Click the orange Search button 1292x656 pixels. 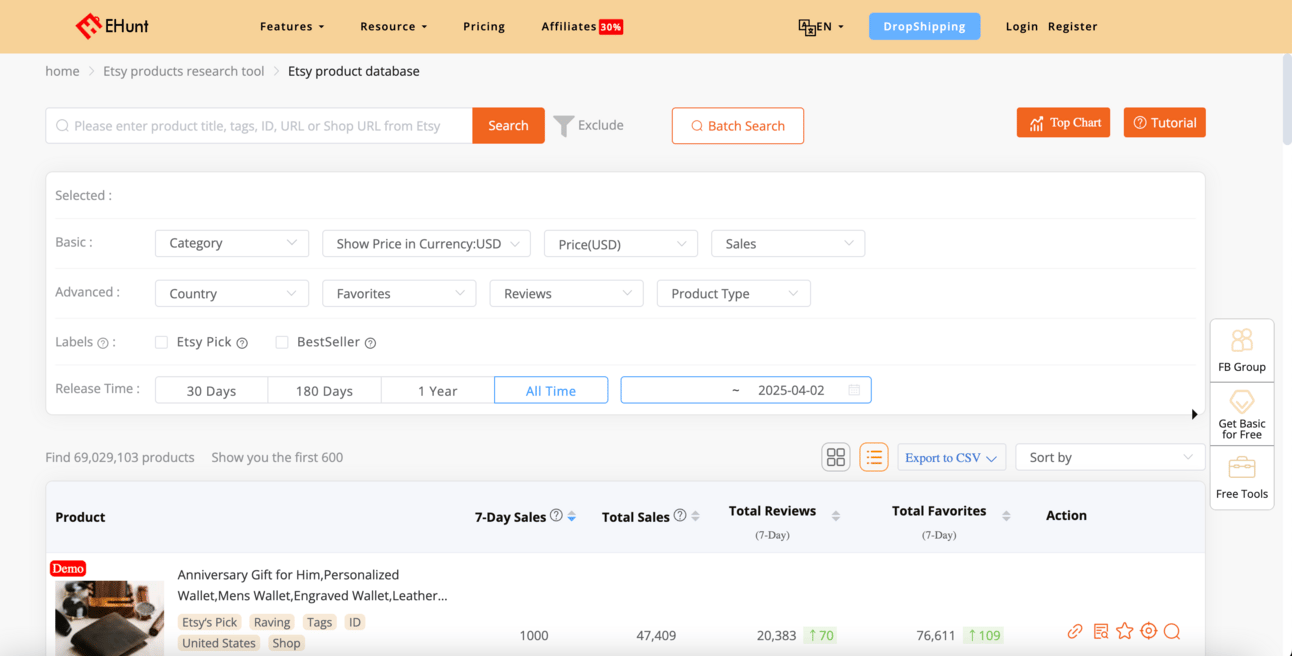tap(508, 126)
